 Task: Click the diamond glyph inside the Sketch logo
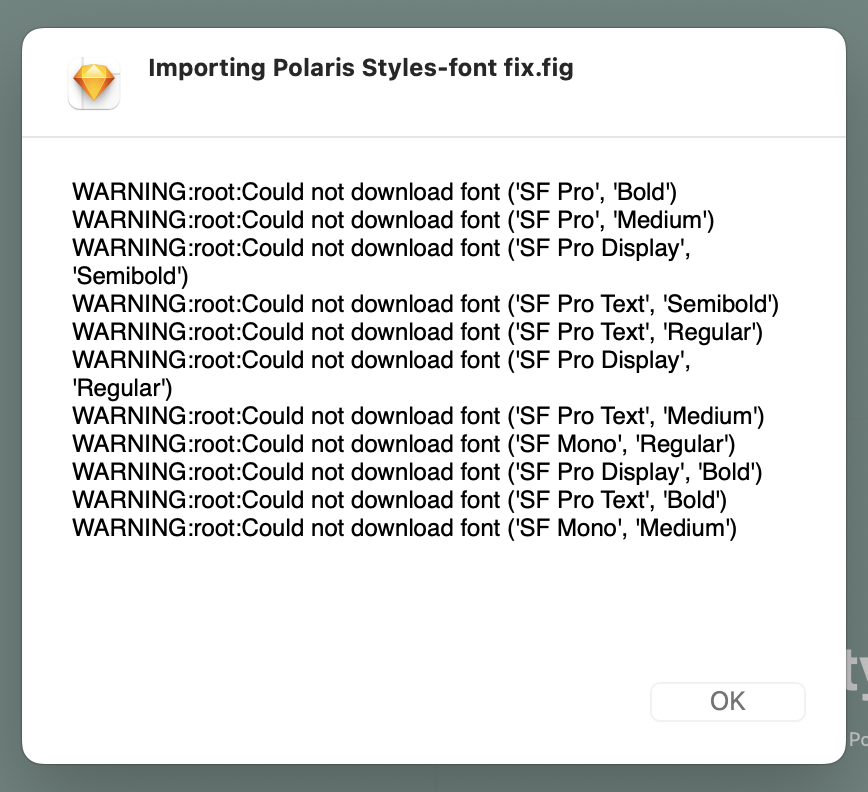tap(93, 82)
